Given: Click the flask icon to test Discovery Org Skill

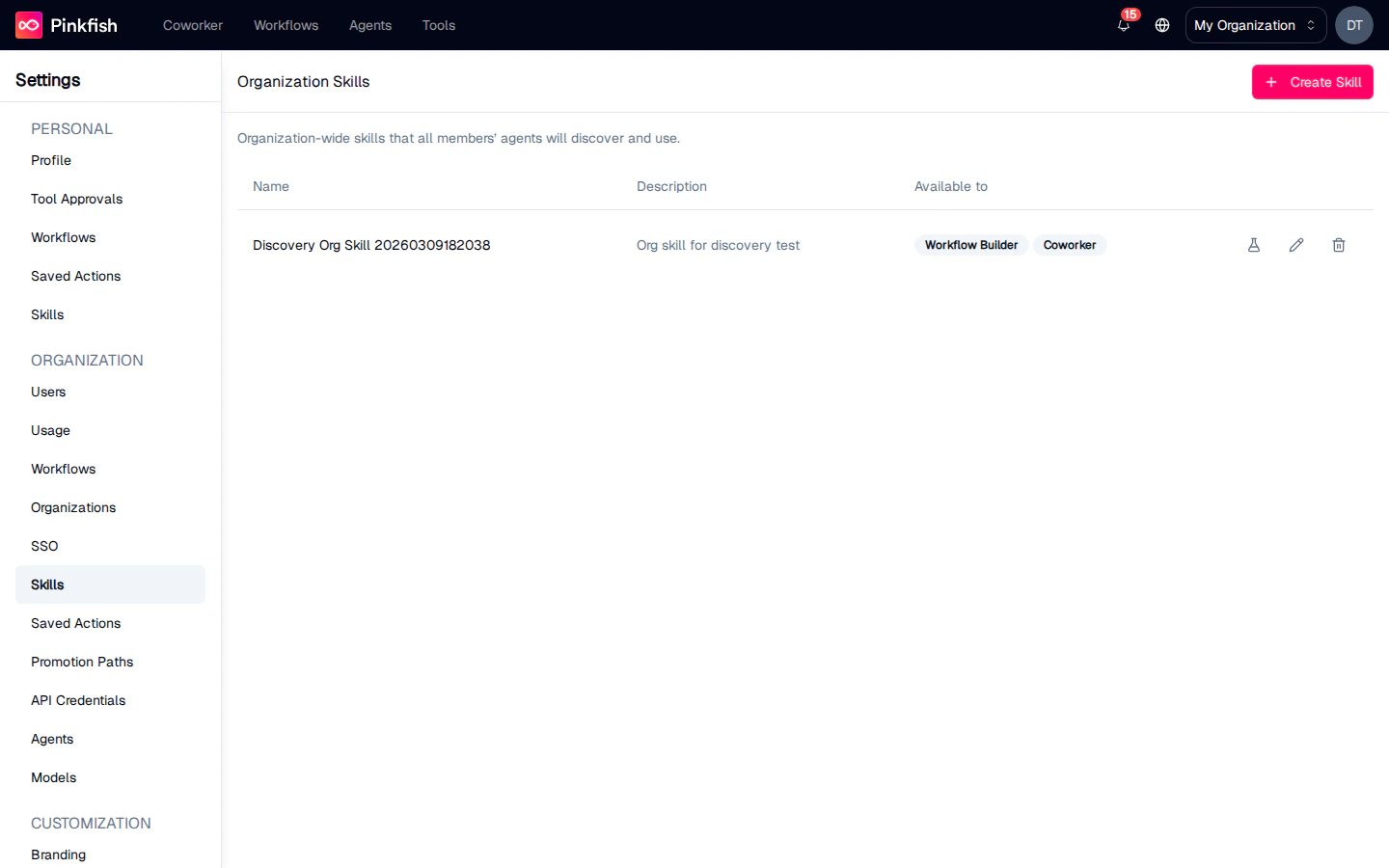Looking at the screenshot, I should pos(1253,245).
